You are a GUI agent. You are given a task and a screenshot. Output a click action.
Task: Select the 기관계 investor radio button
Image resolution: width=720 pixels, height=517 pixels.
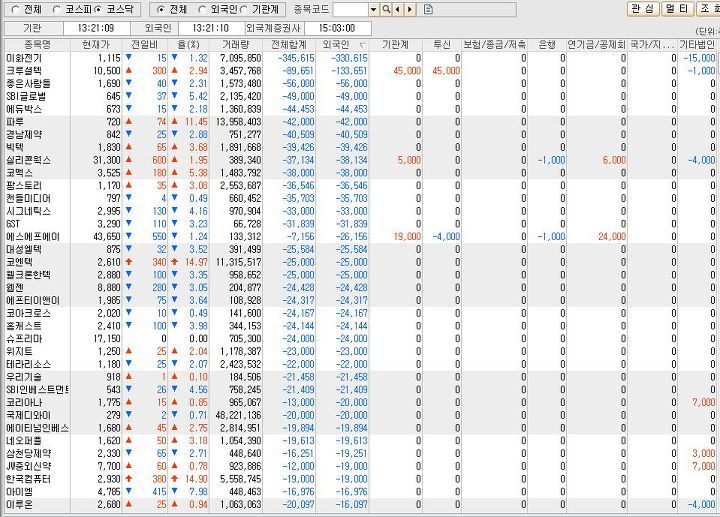pyautogui.click(x=244, y=9)
